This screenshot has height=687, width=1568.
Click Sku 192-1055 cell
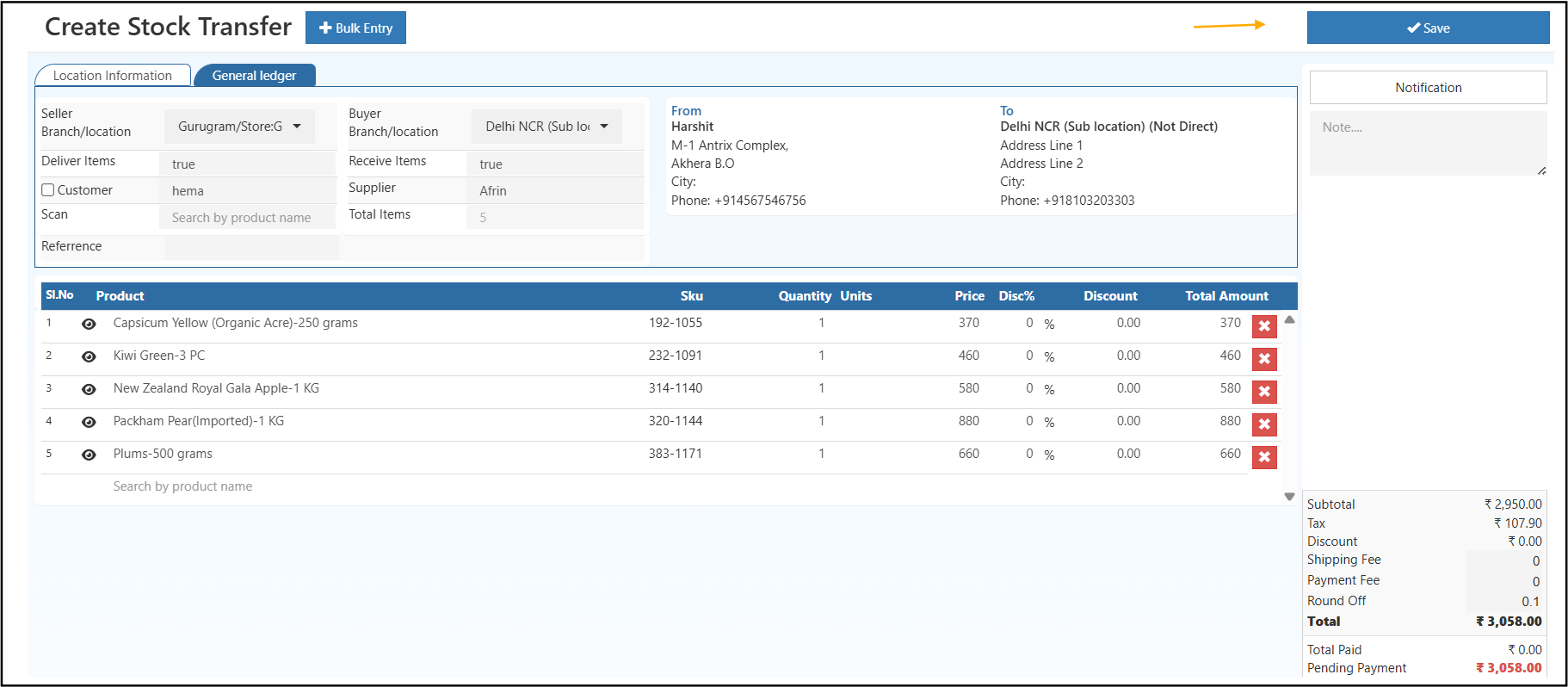point(676,323)
